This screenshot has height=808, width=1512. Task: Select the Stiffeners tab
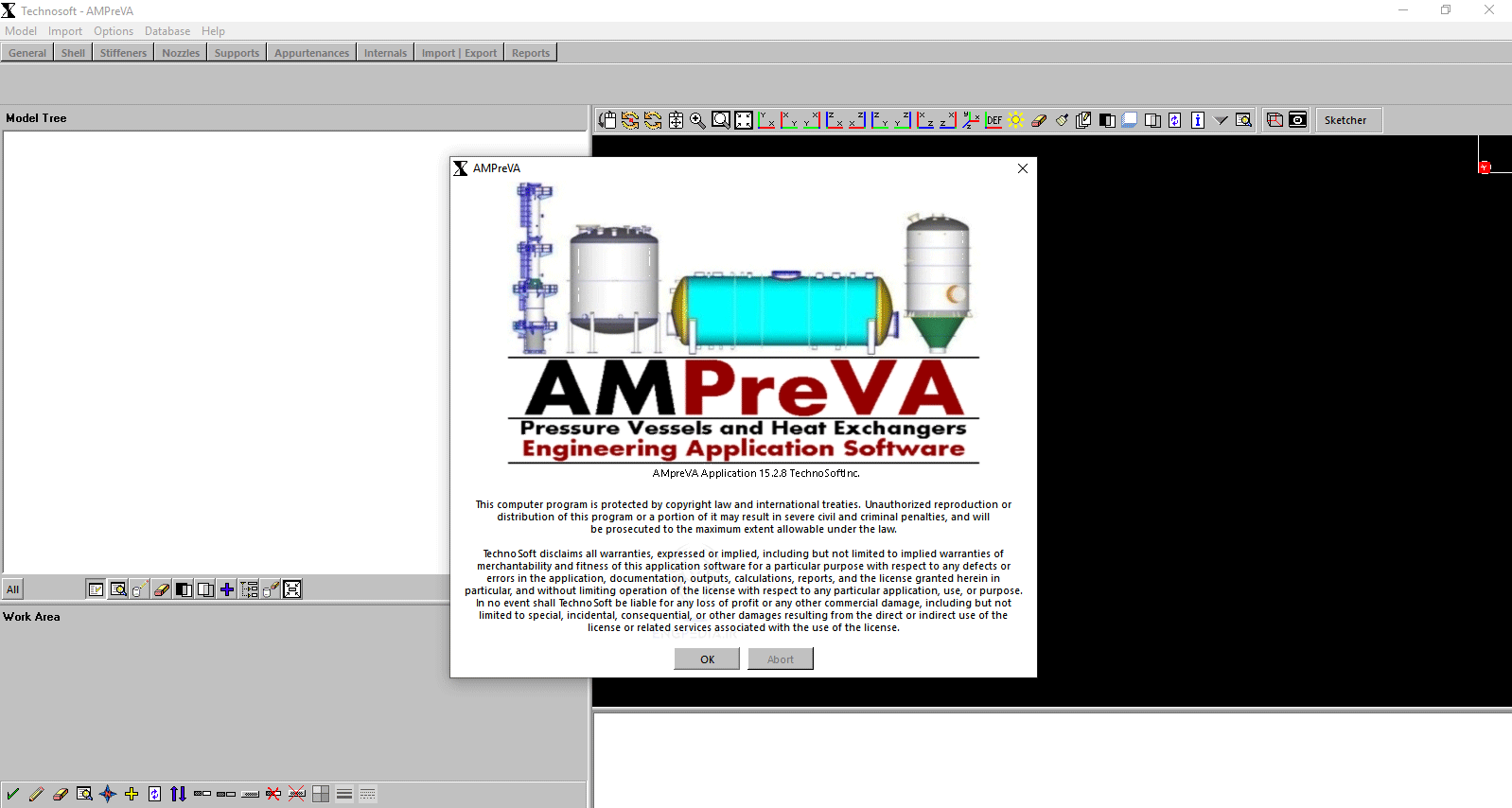pos(123,53)
